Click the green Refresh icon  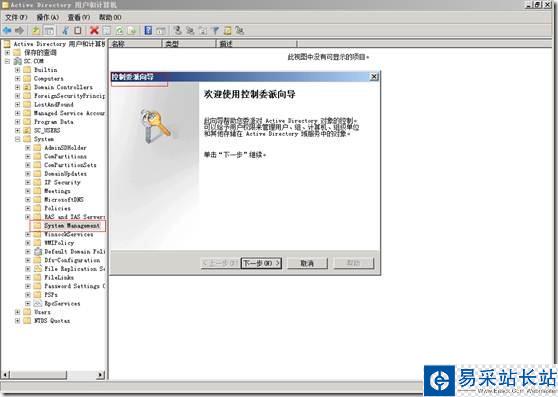120,31
